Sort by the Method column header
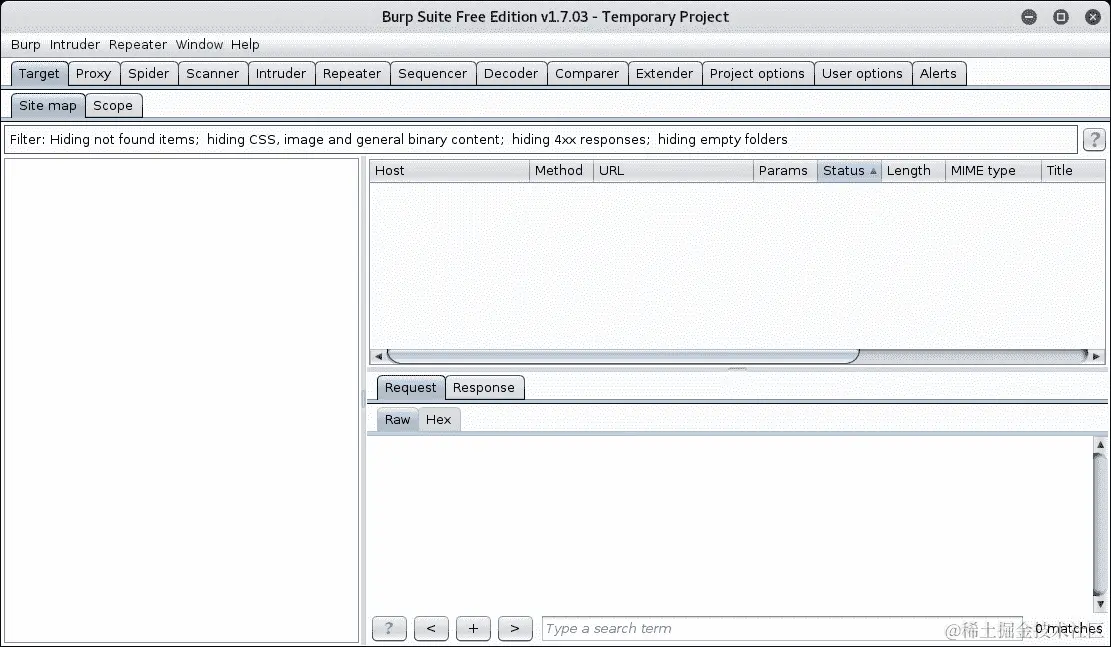 (x=561, y=171)
